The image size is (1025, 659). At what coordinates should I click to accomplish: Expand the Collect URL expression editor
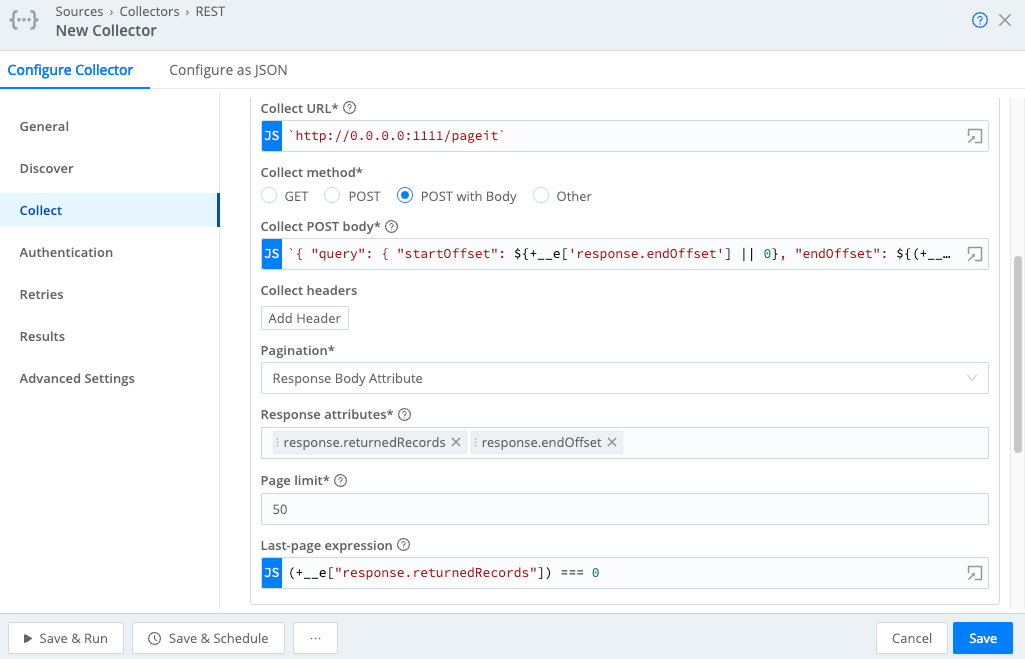coord(974,137)
